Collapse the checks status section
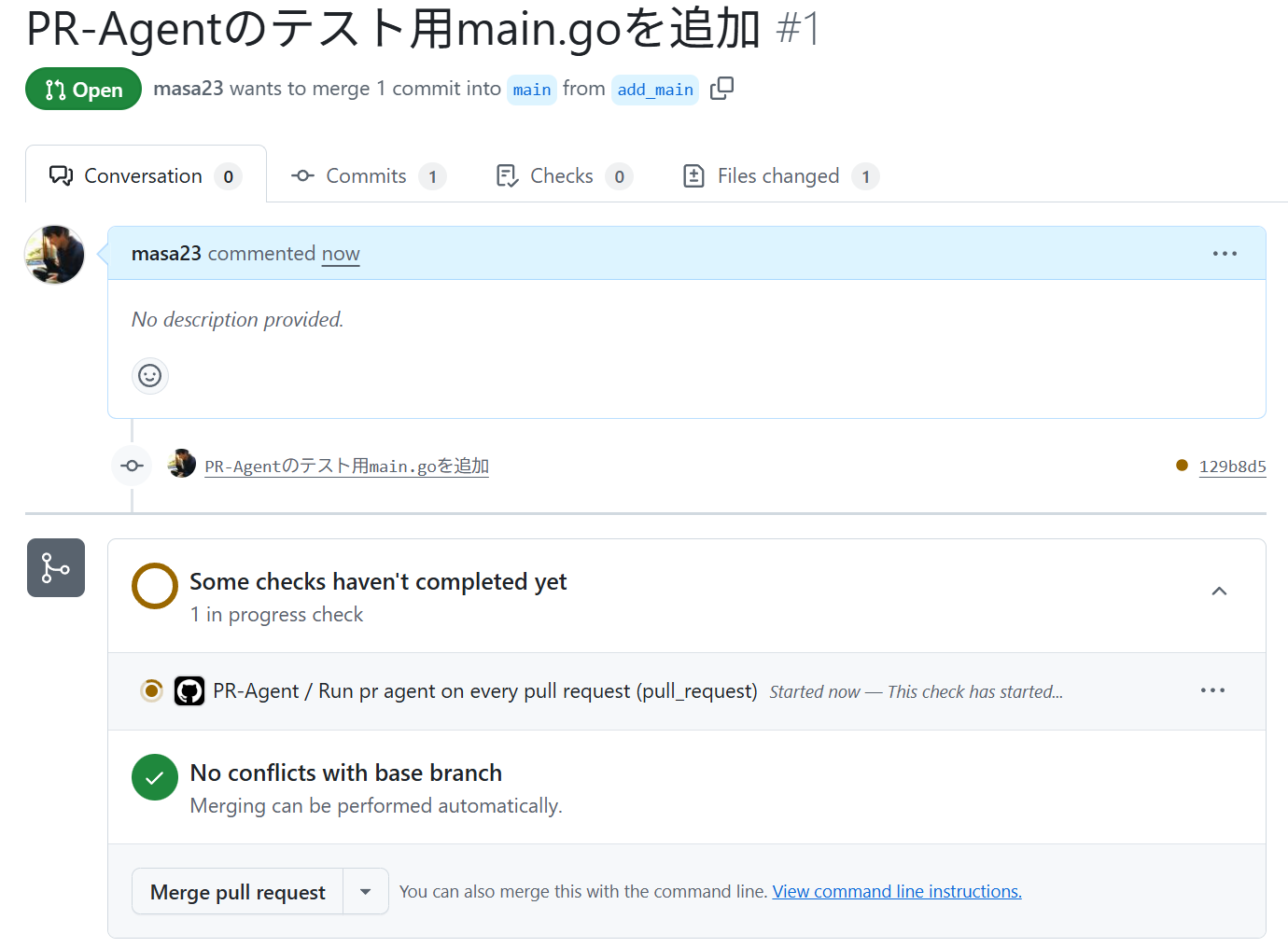This screenshot has height=947, width=1288. (x=1219, y=592)
